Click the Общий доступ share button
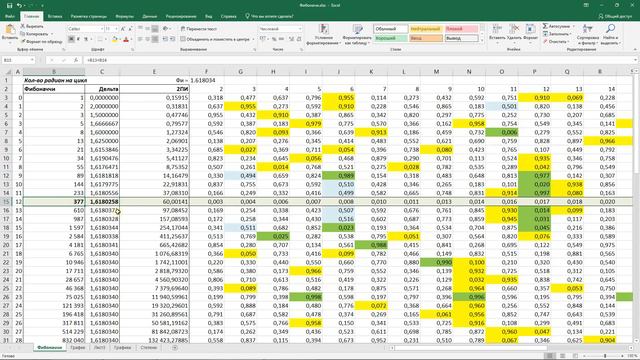The image size is (640, 360). click(x=615, y=16)
